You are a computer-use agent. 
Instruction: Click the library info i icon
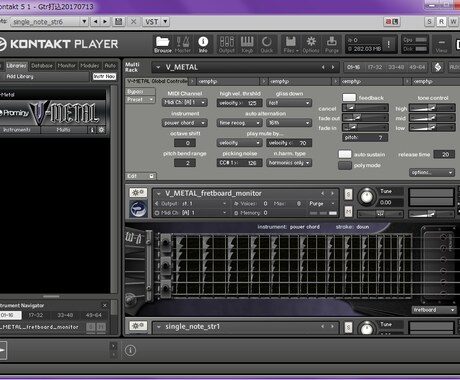[x=92, y=130]
